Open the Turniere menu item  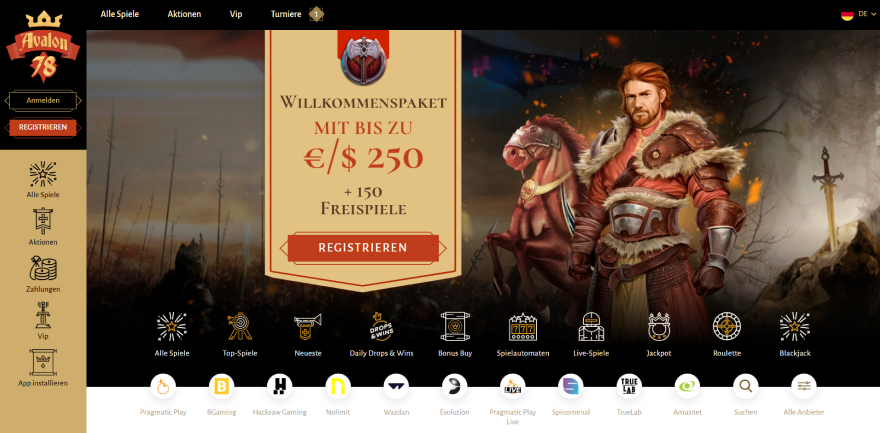(x=286, y=14)
